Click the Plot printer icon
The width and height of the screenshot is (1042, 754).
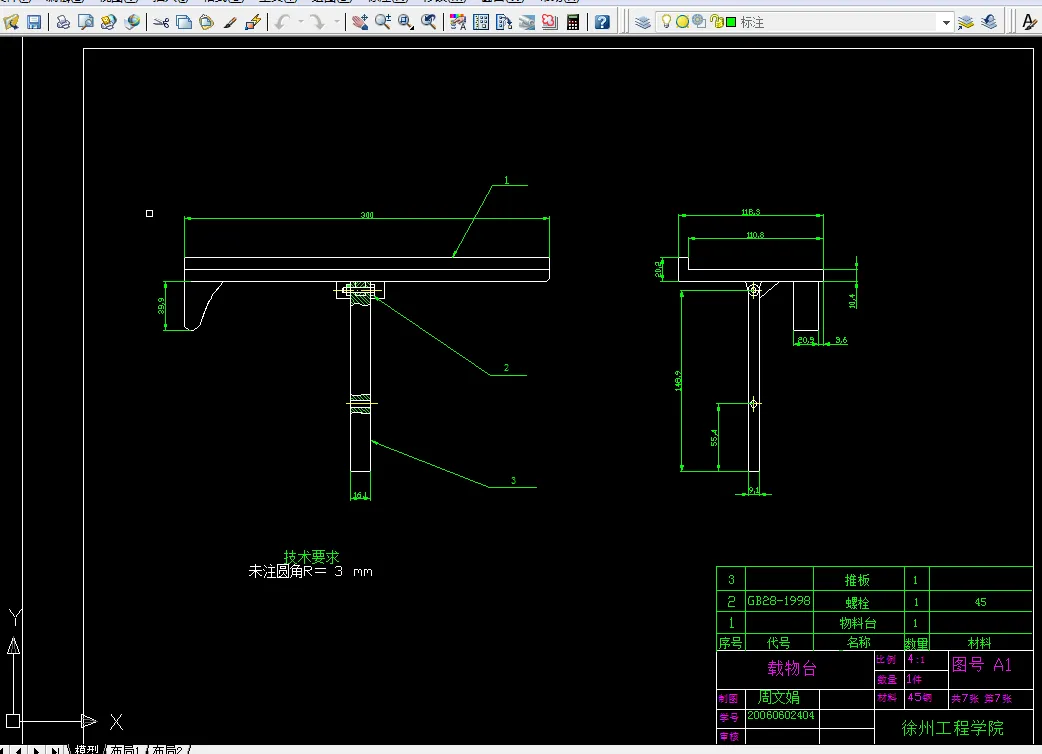click(x=63, y=22)
